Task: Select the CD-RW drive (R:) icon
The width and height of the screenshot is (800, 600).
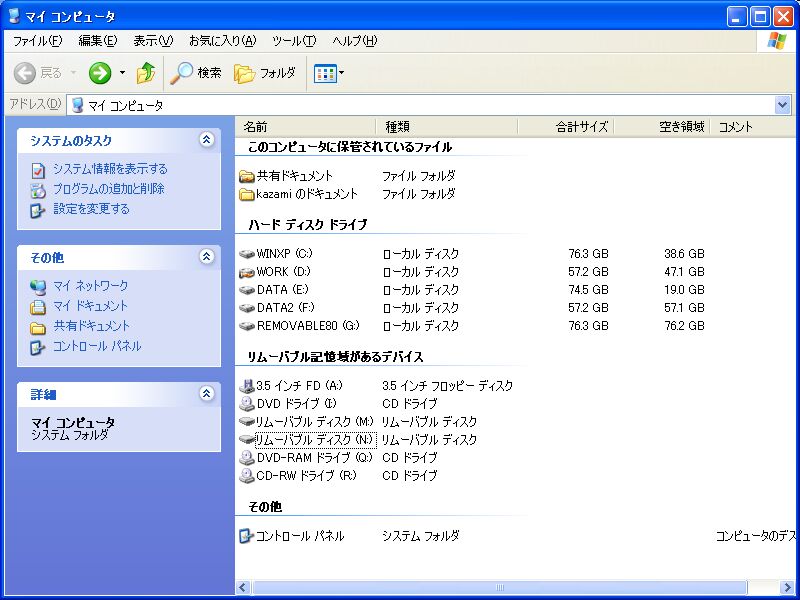Action: coord(248,476)
